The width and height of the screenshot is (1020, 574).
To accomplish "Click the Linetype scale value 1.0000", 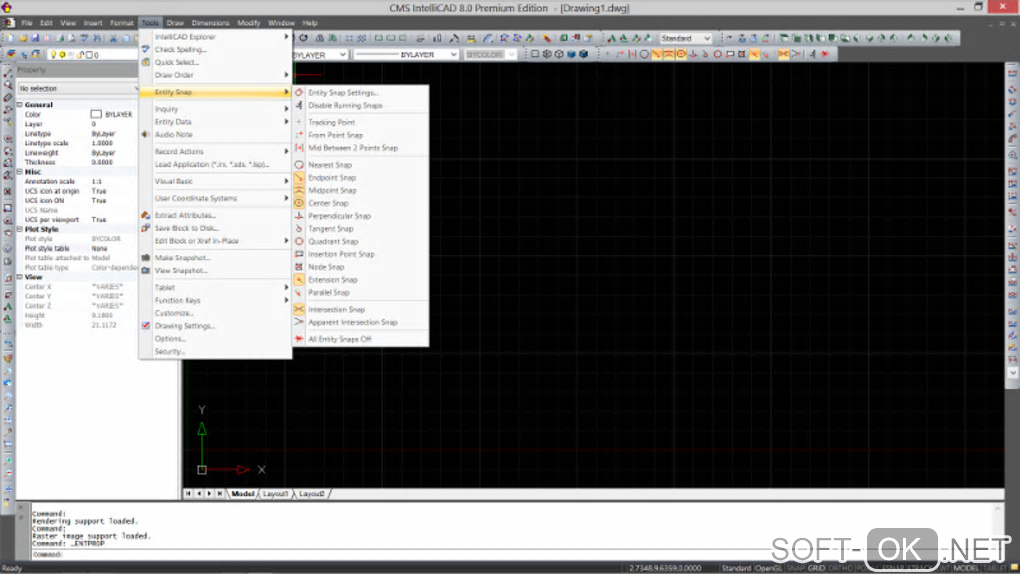I will pyautogui.click(x=102, y=143).
